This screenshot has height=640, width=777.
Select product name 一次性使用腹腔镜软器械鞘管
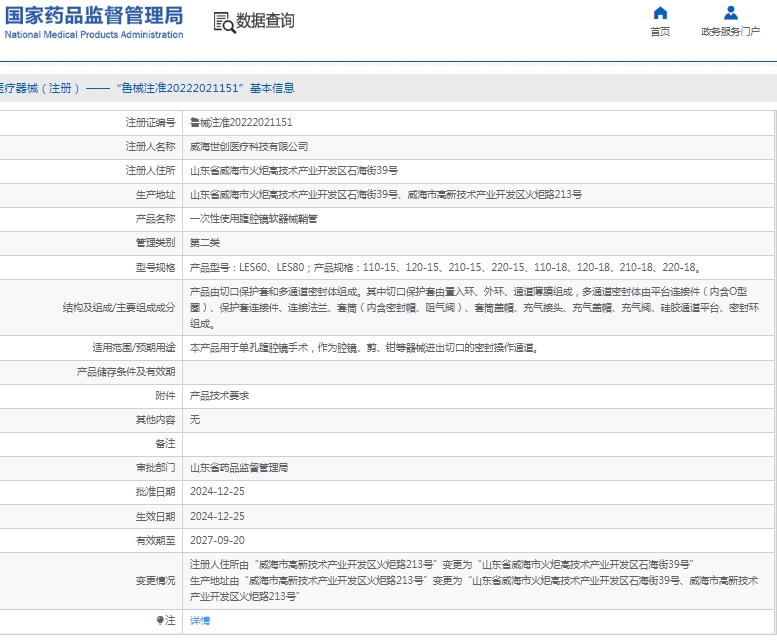[x=254, y=219]
